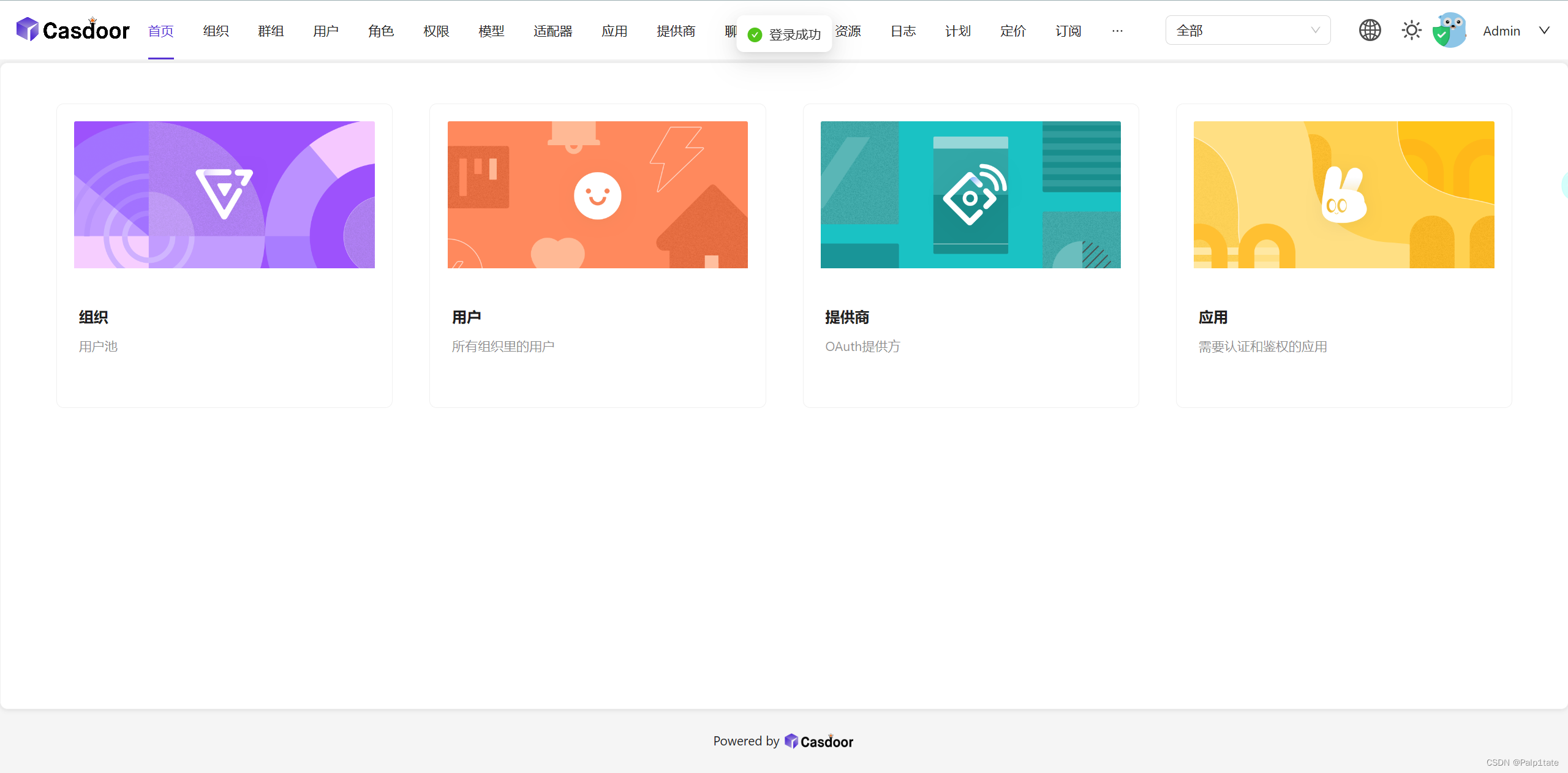Expand the Admin account chevron
Viewport: 1568px width, 773px height.
pos(1544,30)
